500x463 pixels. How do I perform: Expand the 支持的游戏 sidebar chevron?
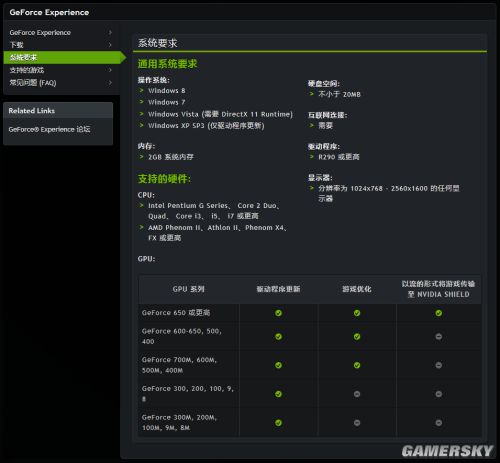point(110,70)
